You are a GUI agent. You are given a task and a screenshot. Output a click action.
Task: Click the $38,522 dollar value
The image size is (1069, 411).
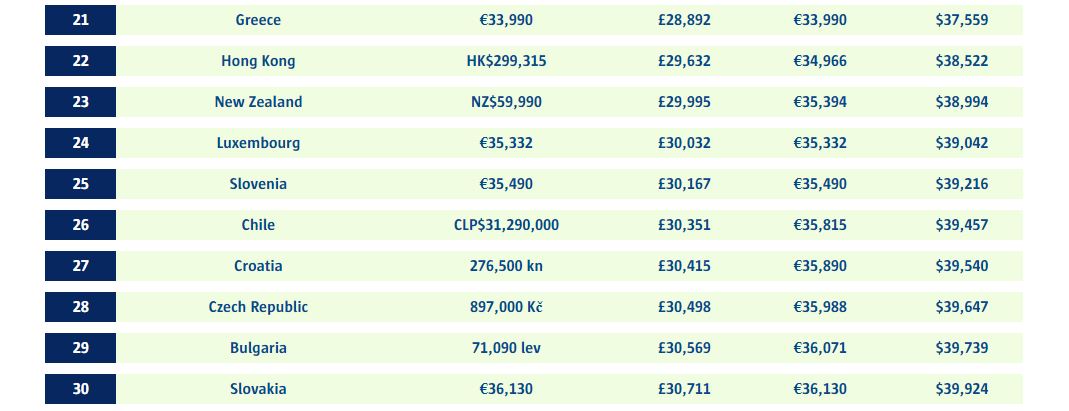pos(961,61)
